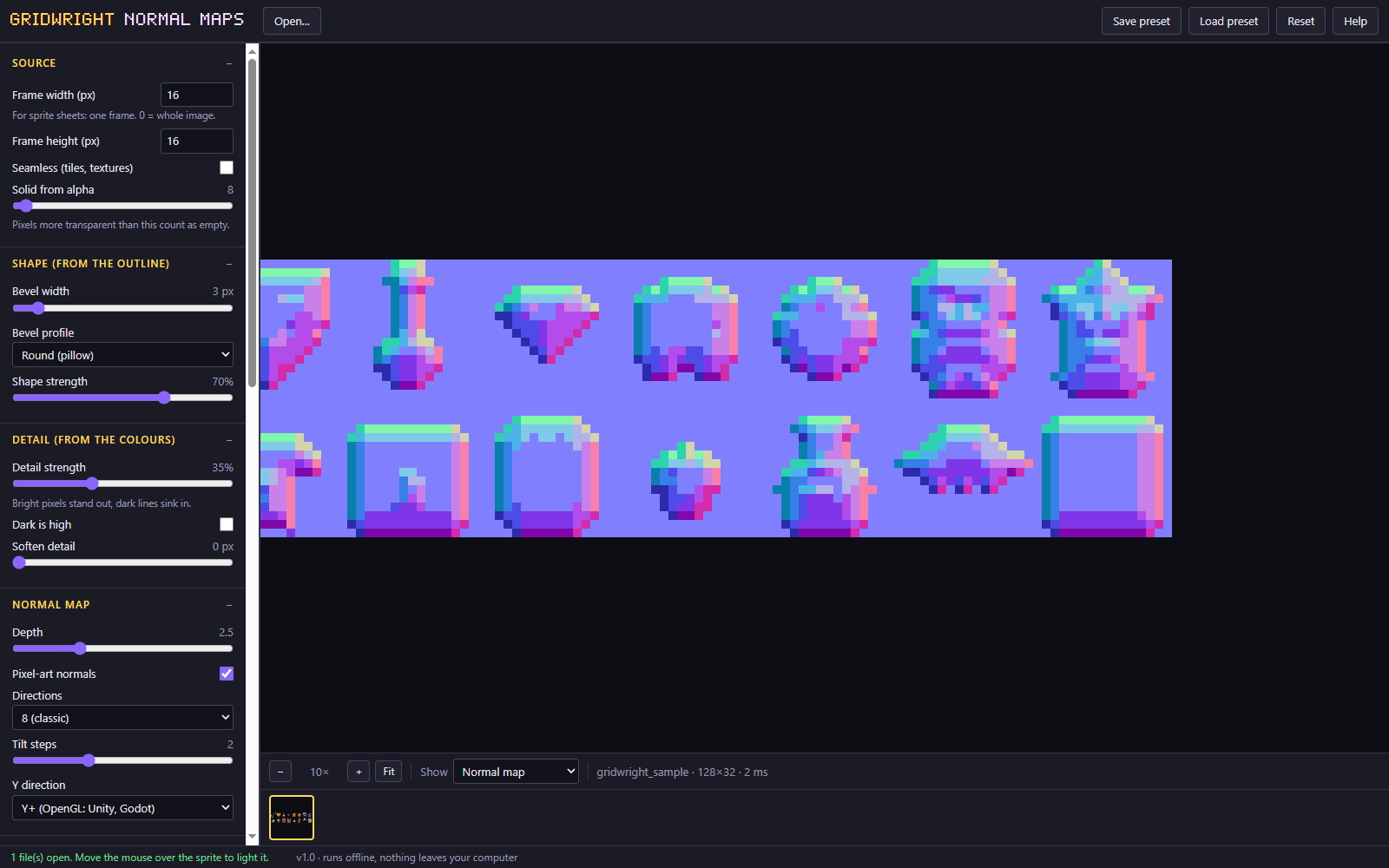The height and width of the screenshot is (868, 1389).
Task: Disable the Pixel-art normals checkbox
Action: [x=227, y=674]
